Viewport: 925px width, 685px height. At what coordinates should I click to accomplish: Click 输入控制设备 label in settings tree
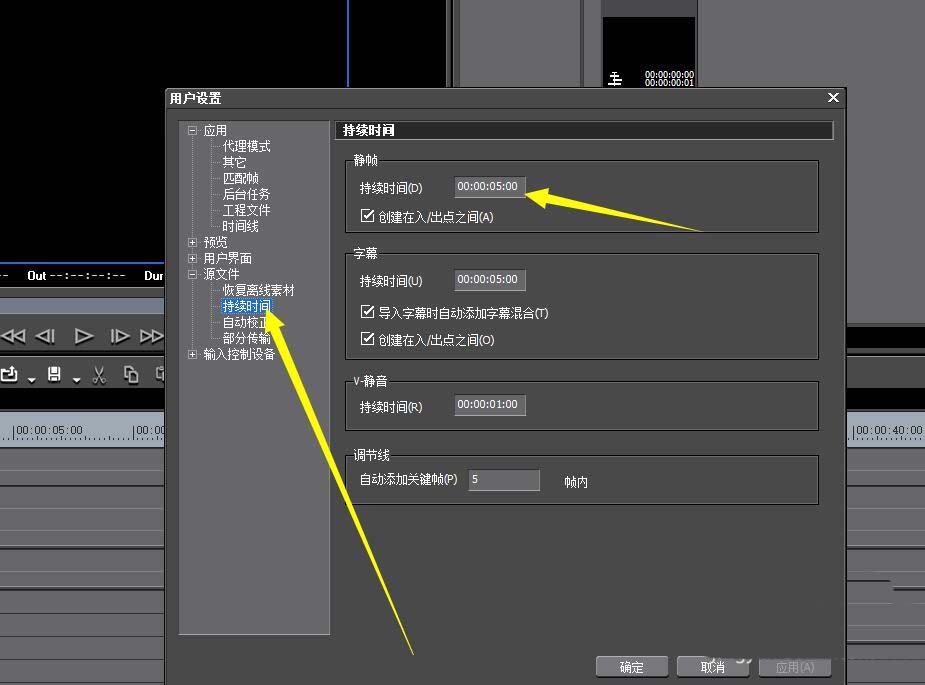coord(240,354)
